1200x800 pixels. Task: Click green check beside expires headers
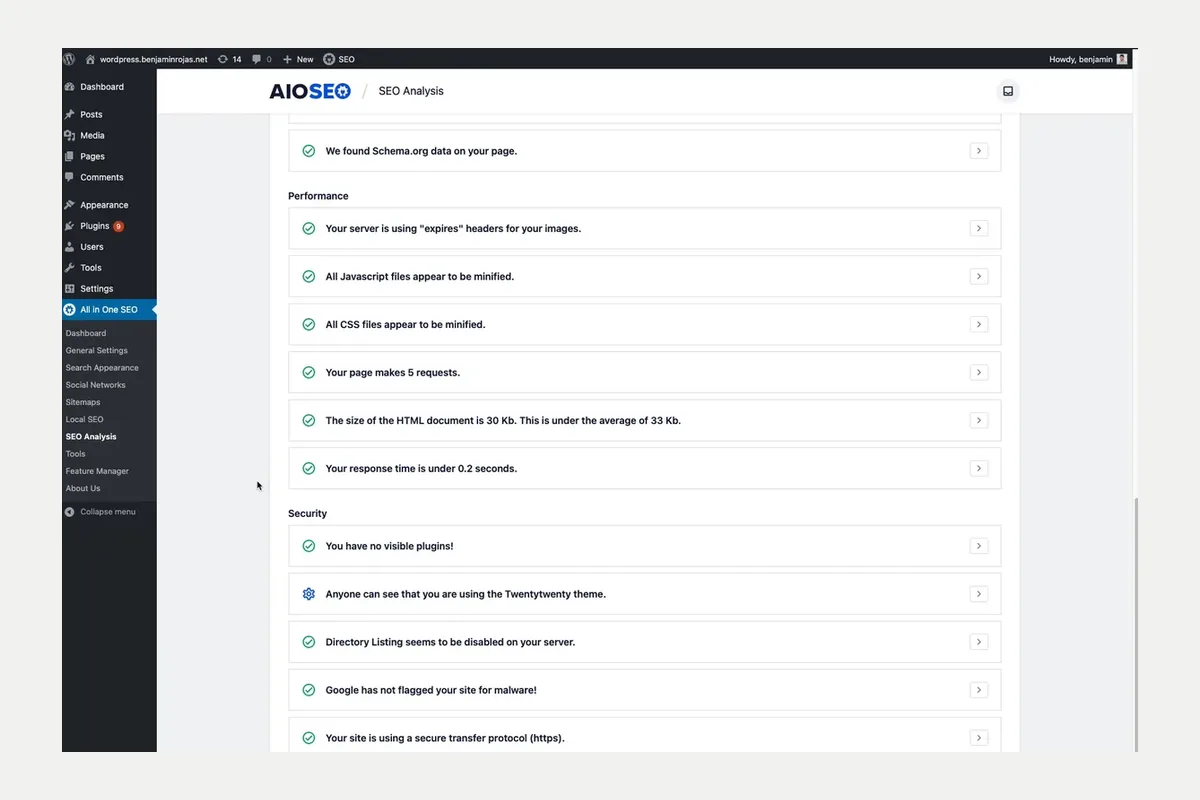click(309, 228)
